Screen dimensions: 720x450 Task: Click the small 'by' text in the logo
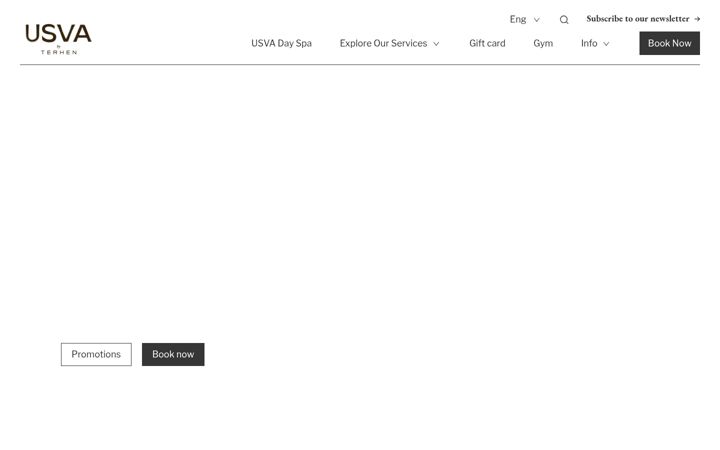(59, 46)
